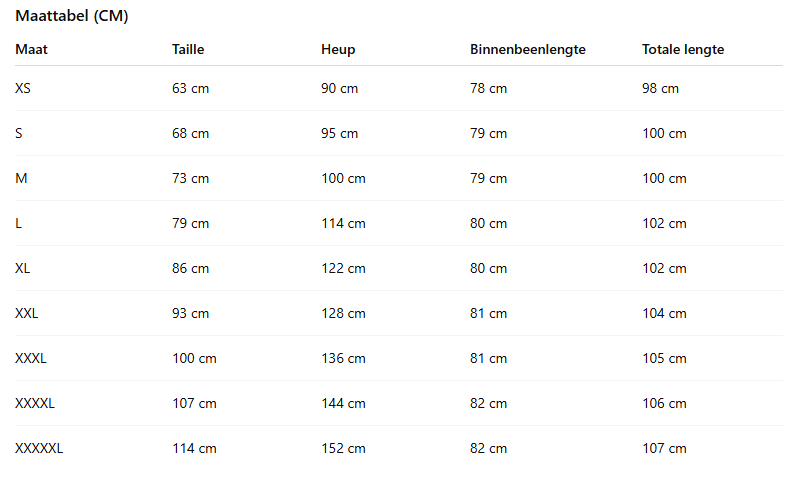The width and height of the screenshot is (795, 490).
Task: Click the L size row label
Action: click(x=18, y=223)
